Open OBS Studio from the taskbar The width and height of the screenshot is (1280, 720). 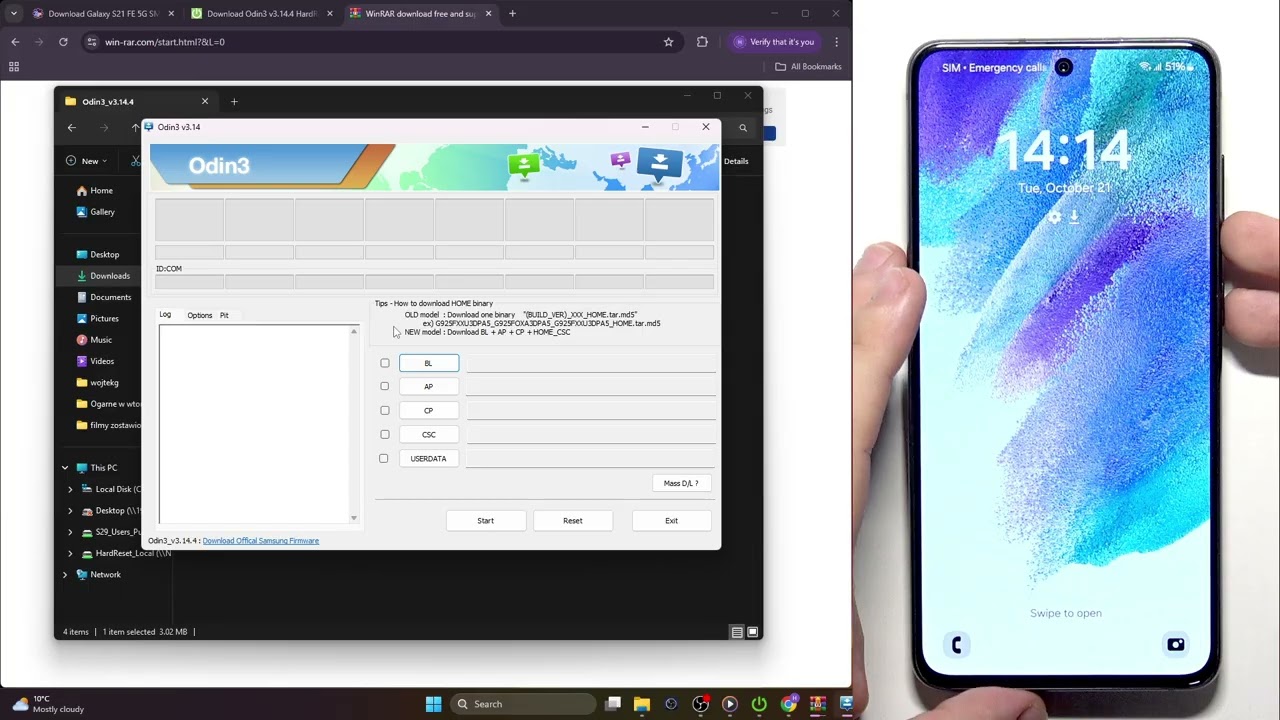pyautogui.click(x=700, y=704)
